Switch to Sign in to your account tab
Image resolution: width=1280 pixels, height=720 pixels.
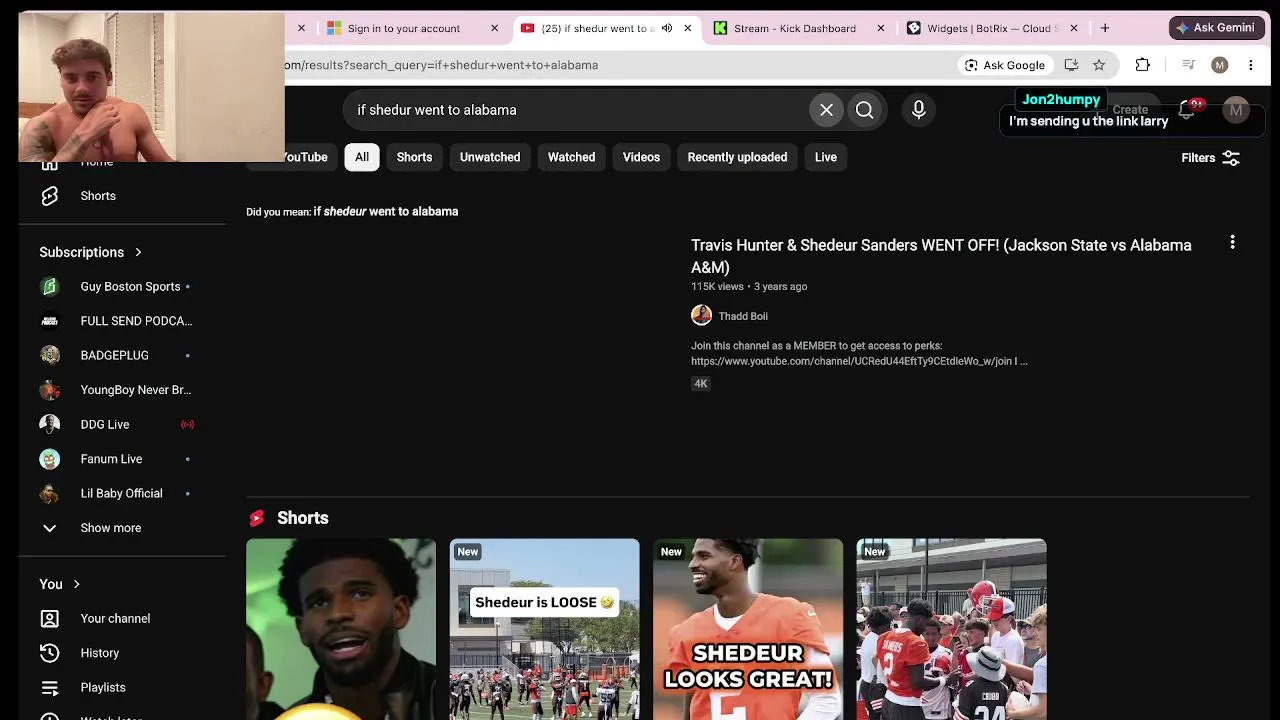(404, 28)
